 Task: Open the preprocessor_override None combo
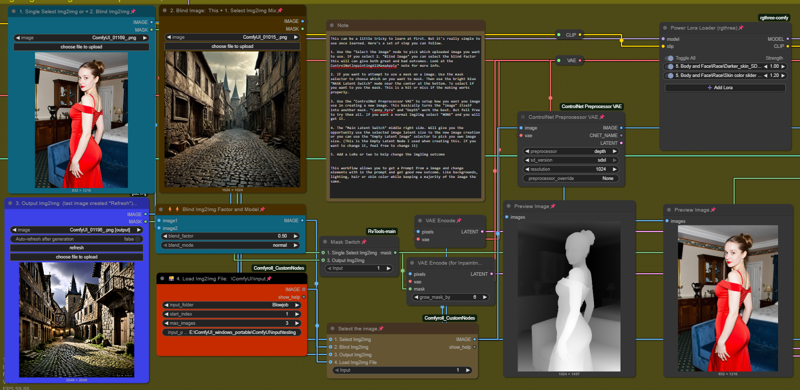pos(571,178)
